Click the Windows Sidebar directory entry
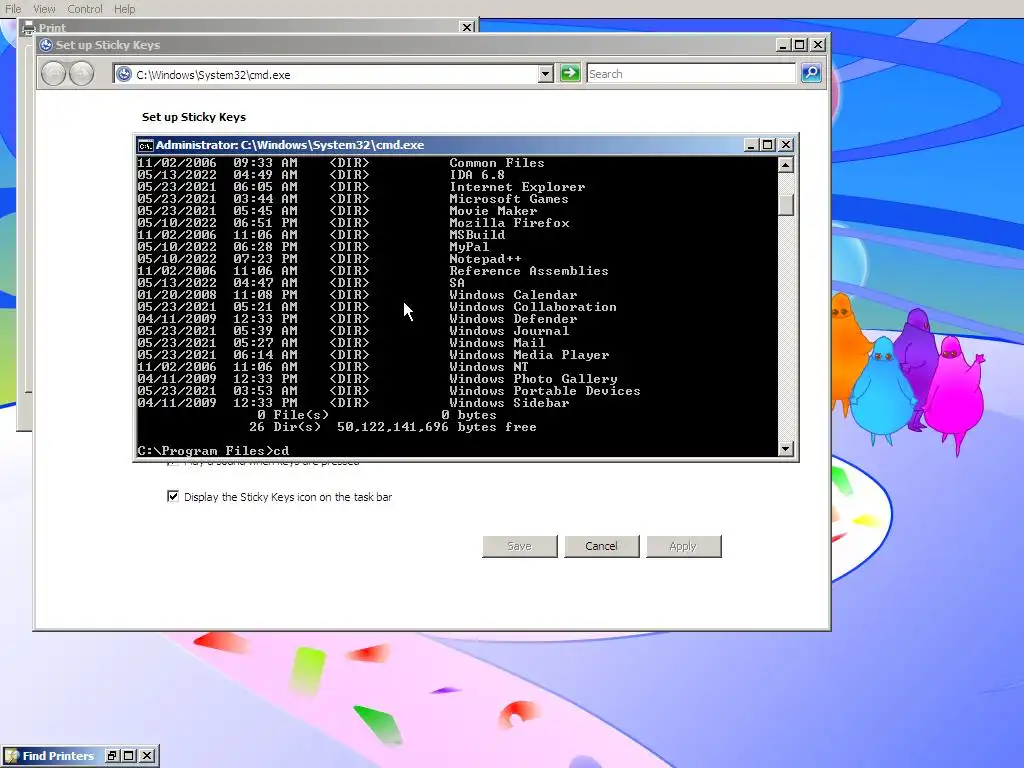 click(509, 402)
